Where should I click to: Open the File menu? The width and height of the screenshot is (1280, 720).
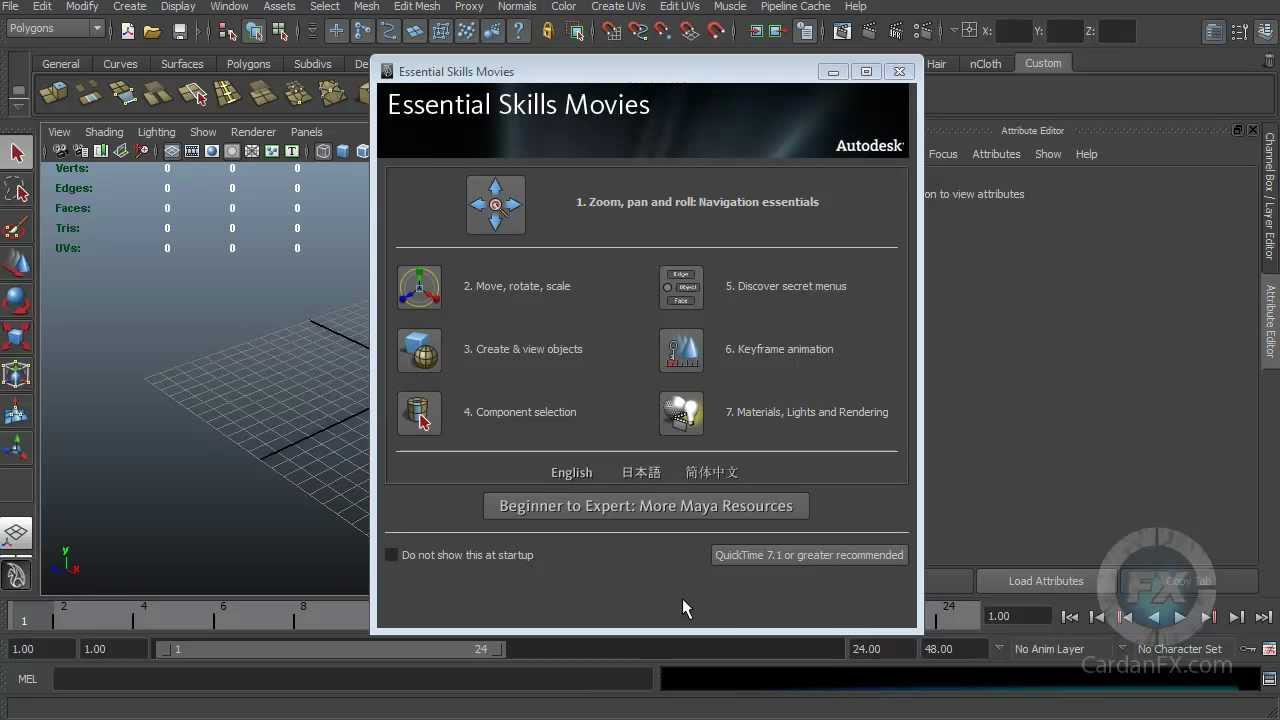click(x=10, y=6)
